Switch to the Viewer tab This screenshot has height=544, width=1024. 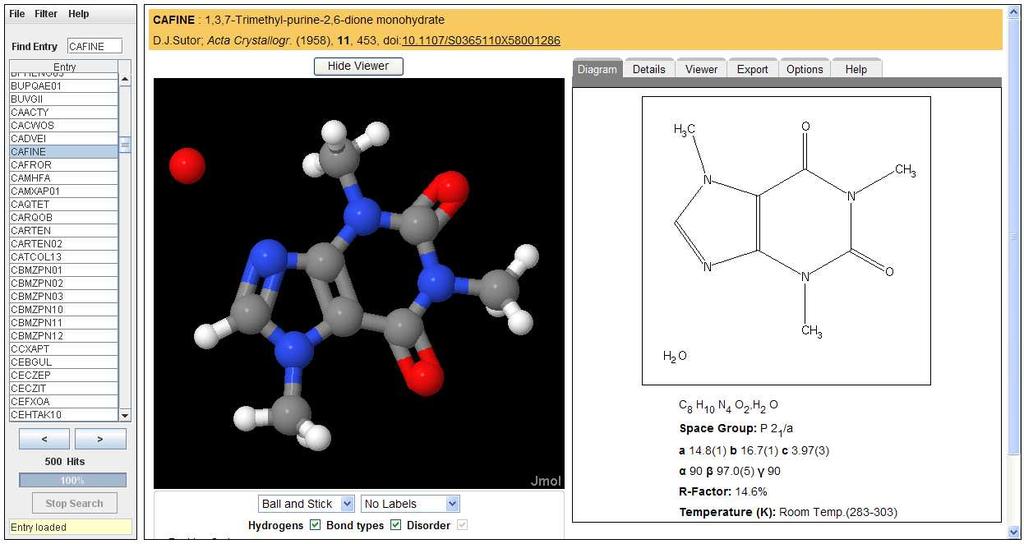coord(701,69)
